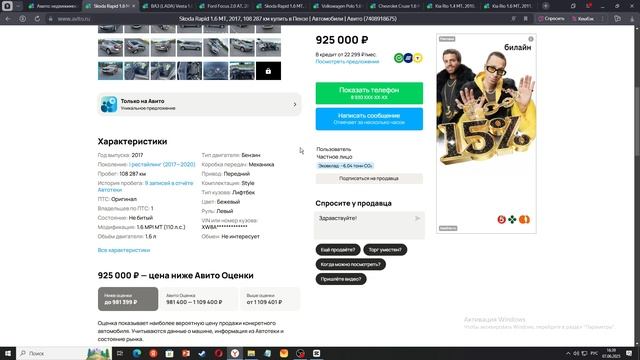Open Yandex Browser icon in the taskbar

point(235,353)
